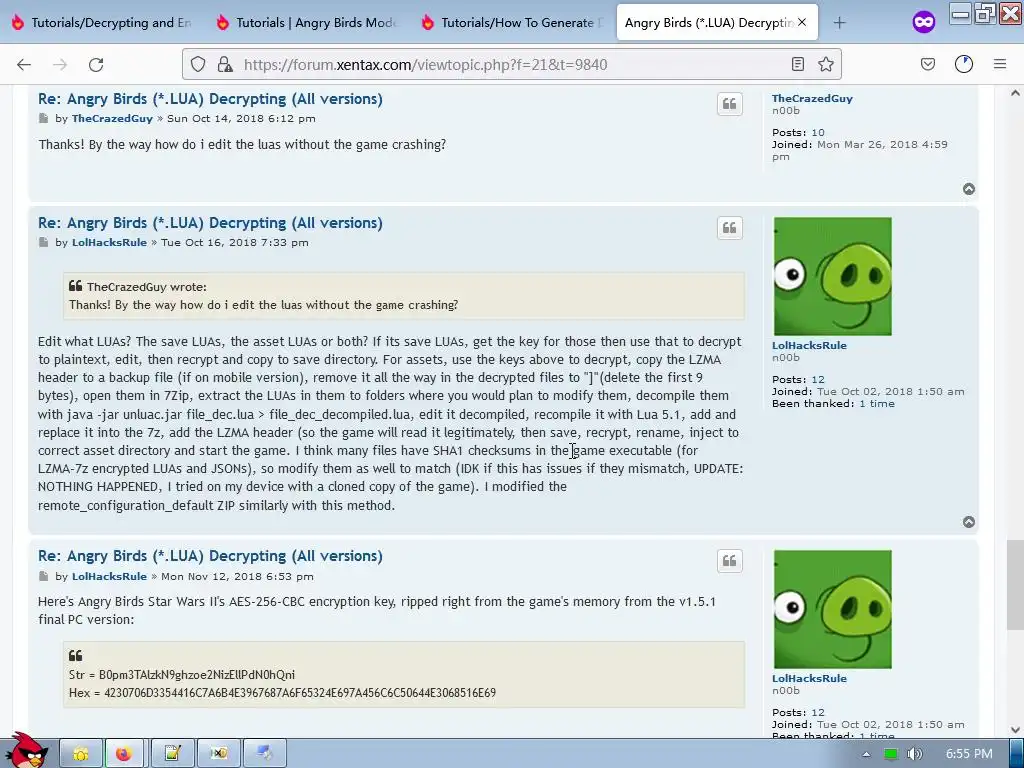Show hidden tray icons arrow
1024x768 pixels.
click(866, 754)
